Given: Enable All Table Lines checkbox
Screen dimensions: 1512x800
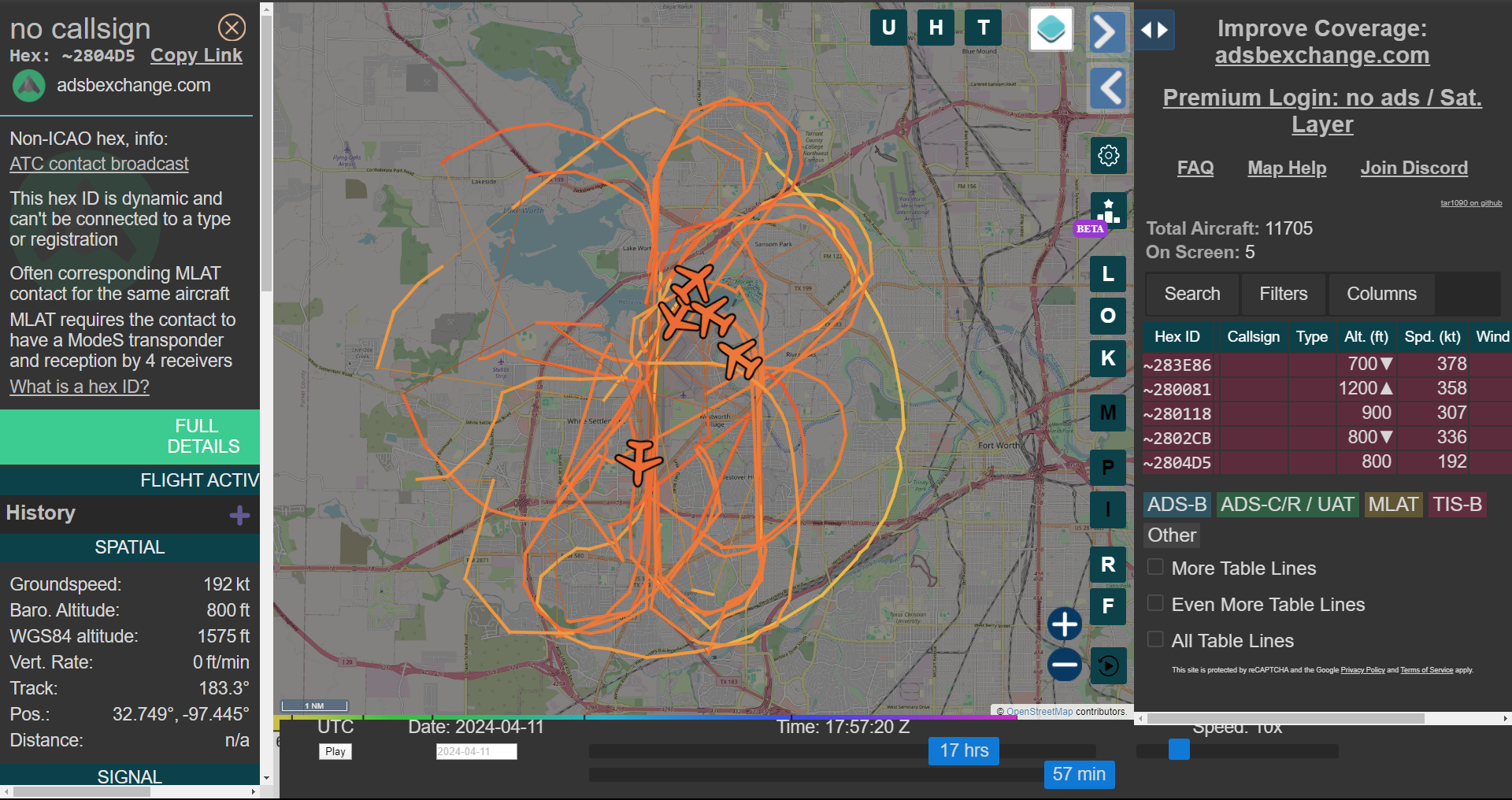Looking at the screenshot, I should point(1155,639).
